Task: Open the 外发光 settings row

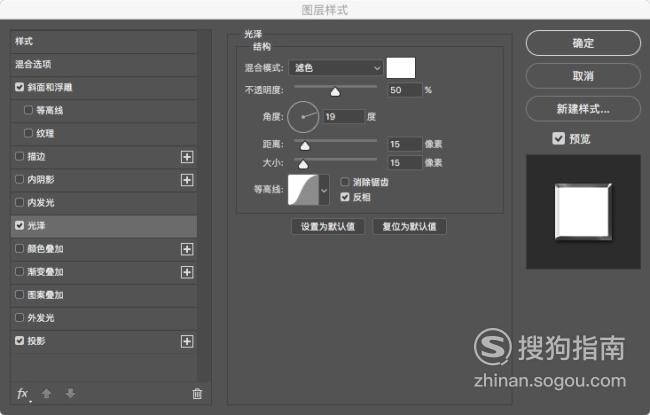Action: [104, 318]
